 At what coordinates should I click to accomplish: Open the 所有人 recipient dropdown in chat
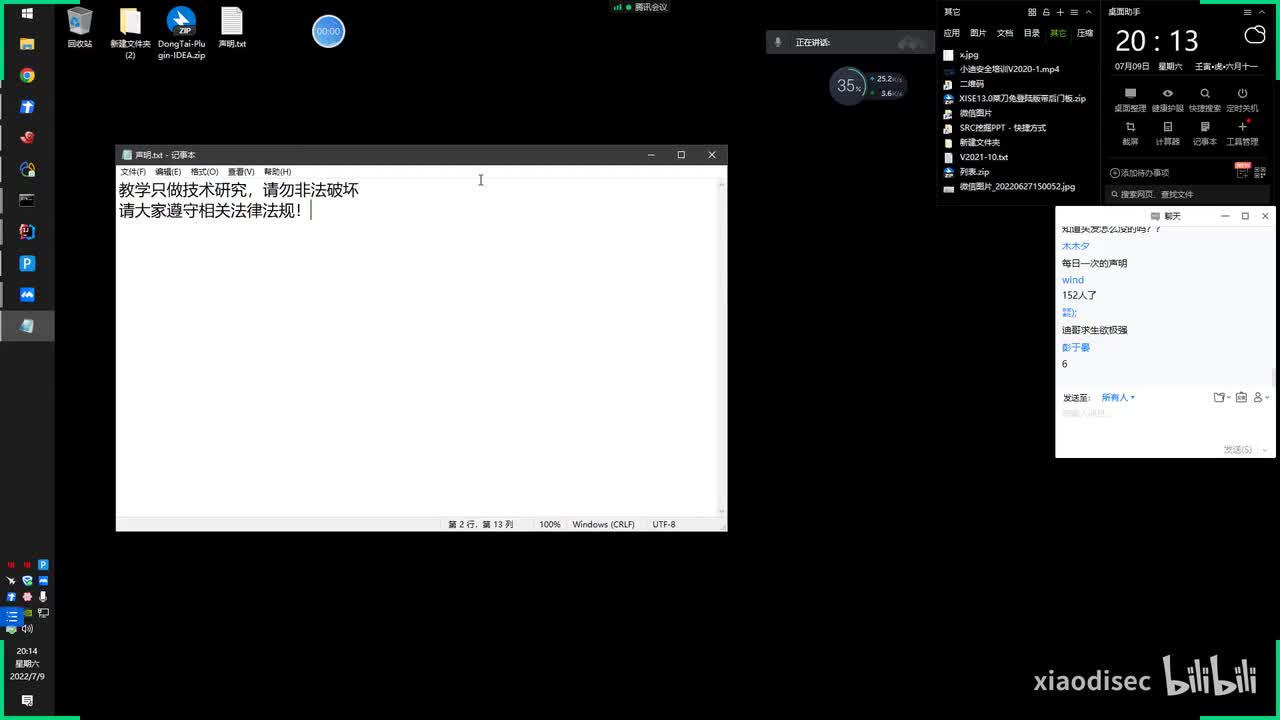click(1118, 398)
